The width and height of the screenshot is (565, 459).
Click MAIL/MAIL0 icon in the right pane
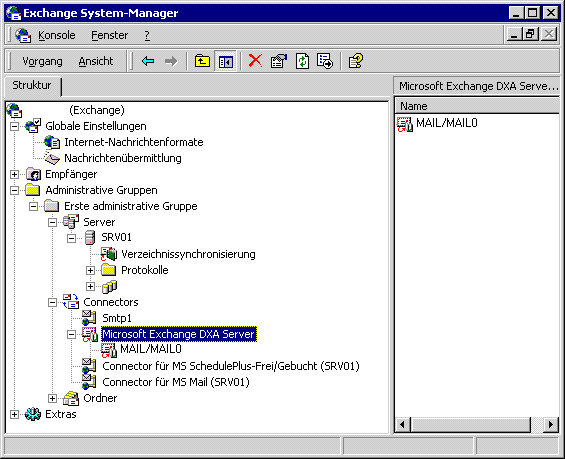tap(405, 124)
